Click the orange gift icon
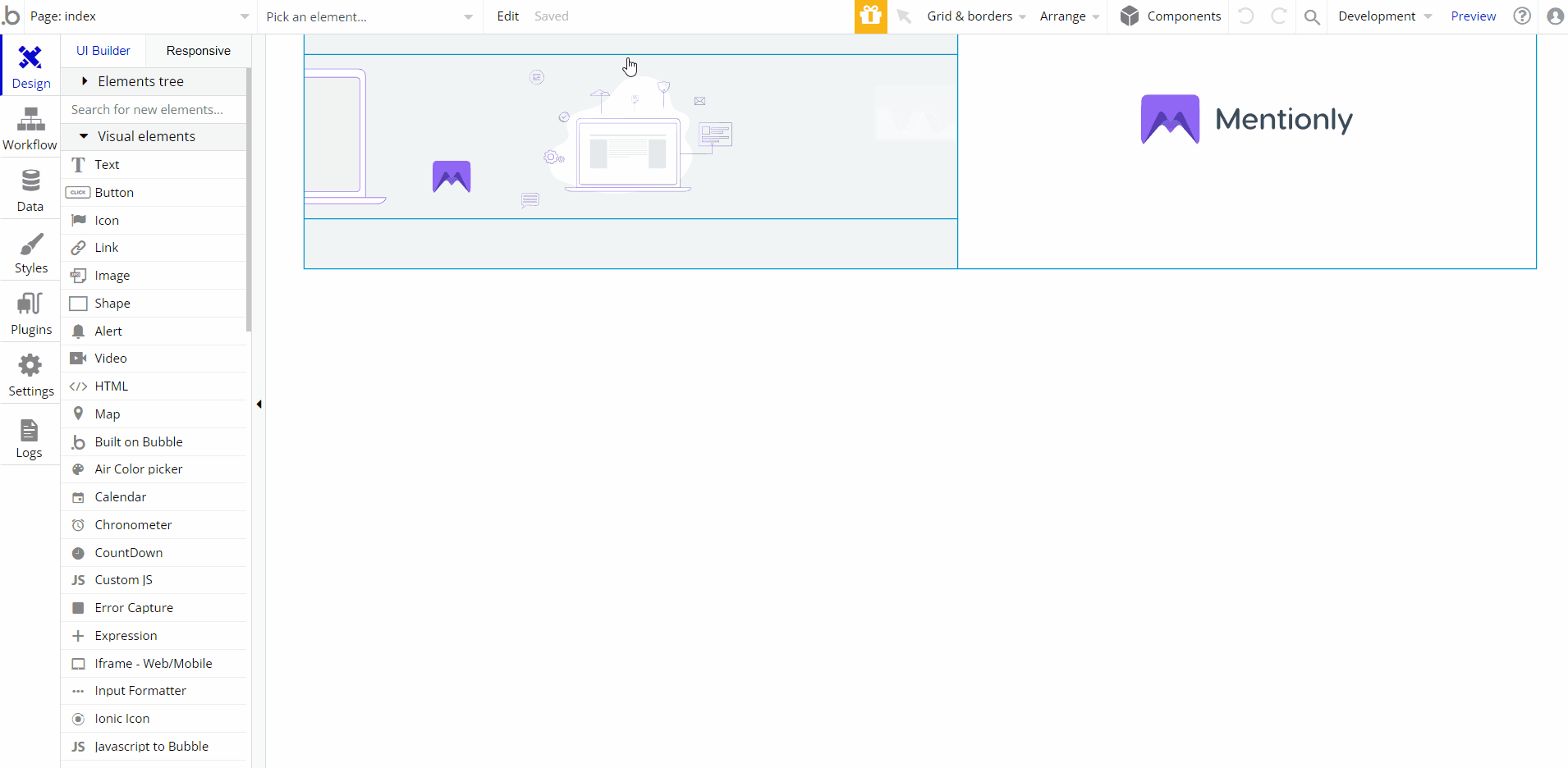Screen dimensions: 1568x768 [x=870, y=16]
